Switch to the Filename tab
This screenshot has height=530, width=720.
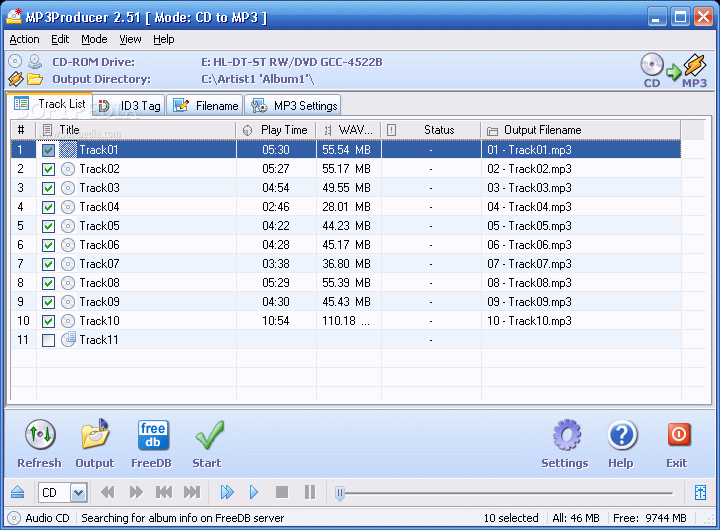coord(205,106)
